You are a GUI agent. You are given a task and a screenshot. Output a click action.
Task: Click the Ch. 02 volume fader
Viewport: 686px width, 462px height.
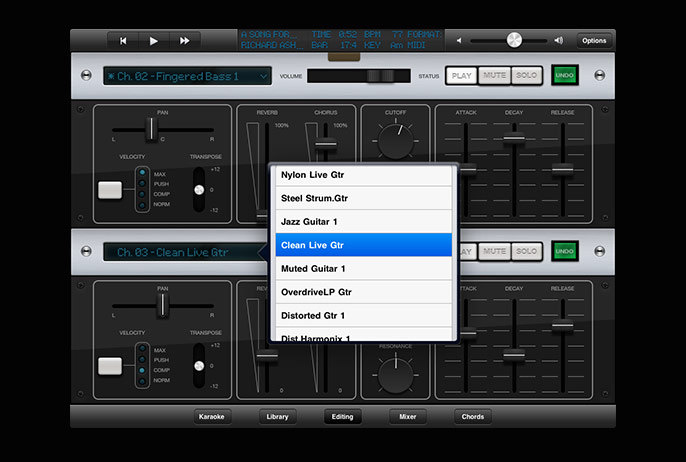(x=380, y=76)
